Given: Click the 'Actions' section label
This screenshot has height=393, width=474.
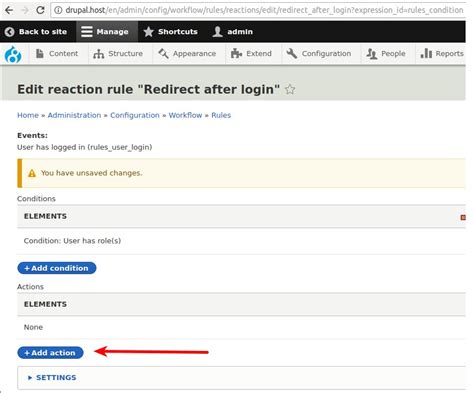Looking at the screenshot, I should click(x=30, y=287).
